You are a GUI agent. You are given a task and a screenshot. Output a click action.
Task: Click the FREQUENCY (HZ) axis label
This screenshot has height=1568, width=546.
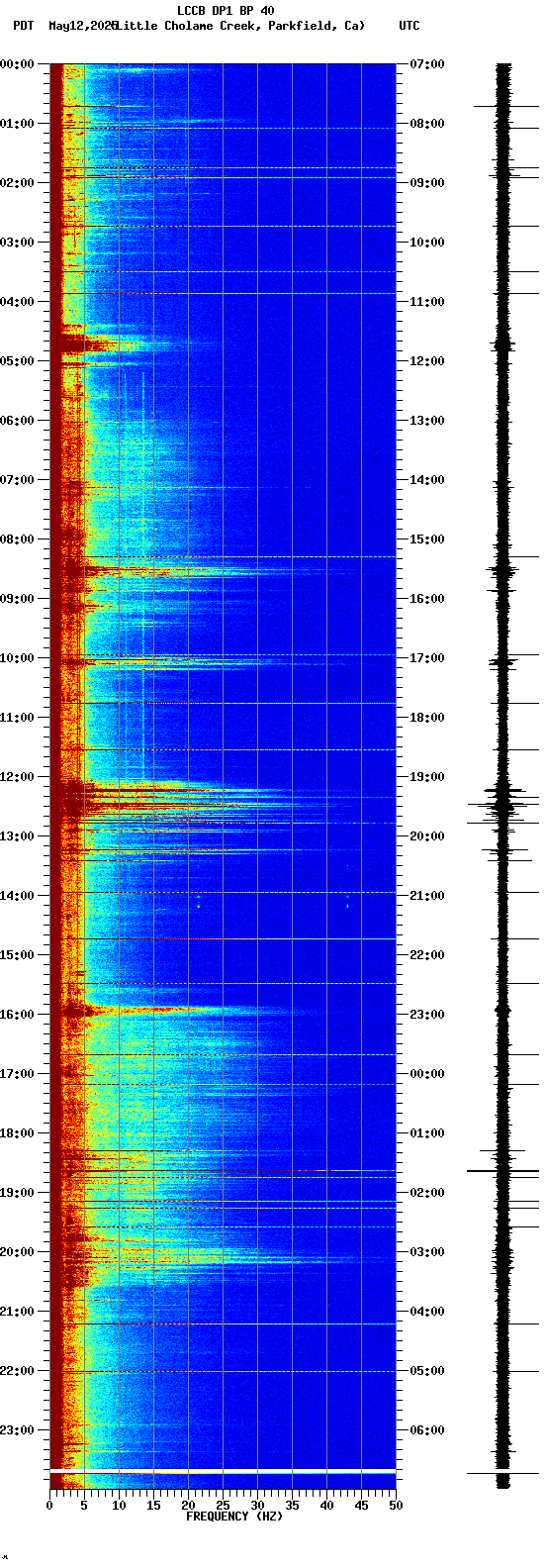coord(234,1517)
